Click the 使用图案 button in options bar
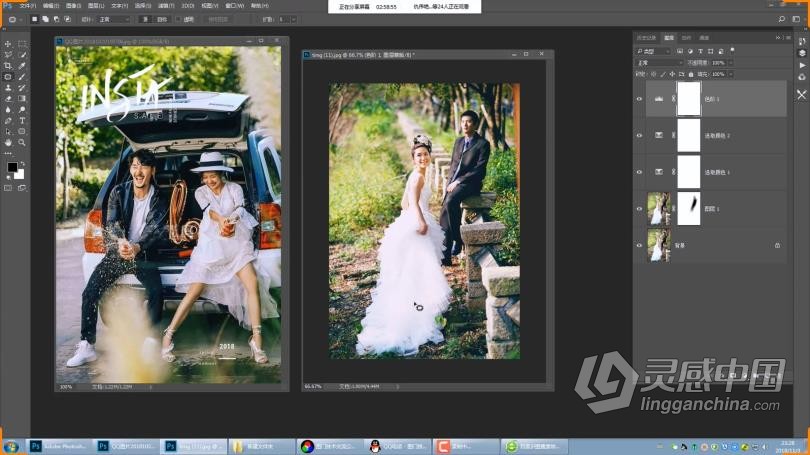Screen dimensions: 810x455 (x=218, y=19)
